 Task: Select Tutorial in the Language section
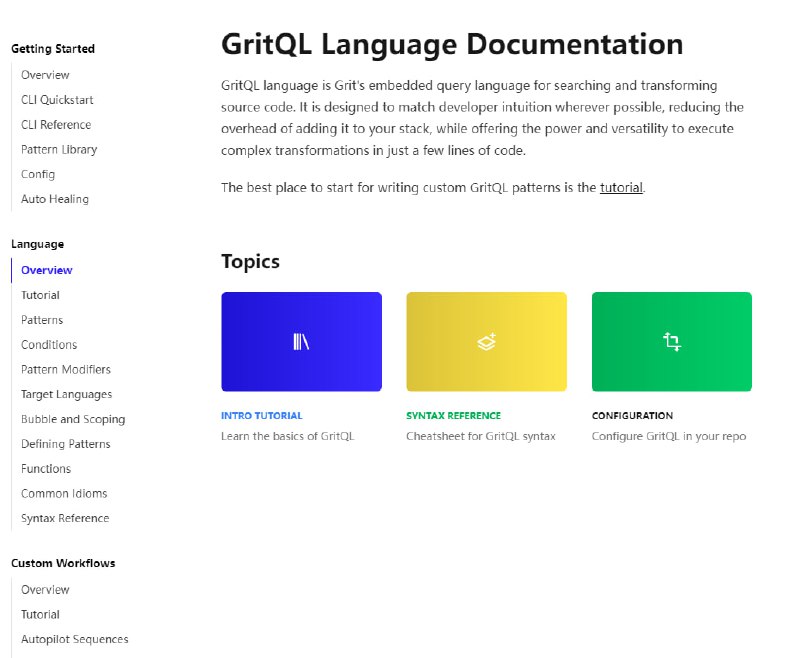point(40,294)
